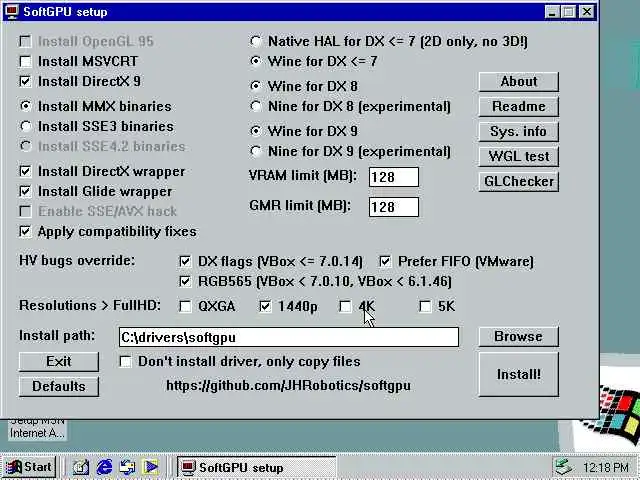Toggle DX flags (VBox <= 7.0.14) checkbox
Image resolution: width=640 pixels, height=480 pixels.
pyautogui.click(x=185, y=261)
